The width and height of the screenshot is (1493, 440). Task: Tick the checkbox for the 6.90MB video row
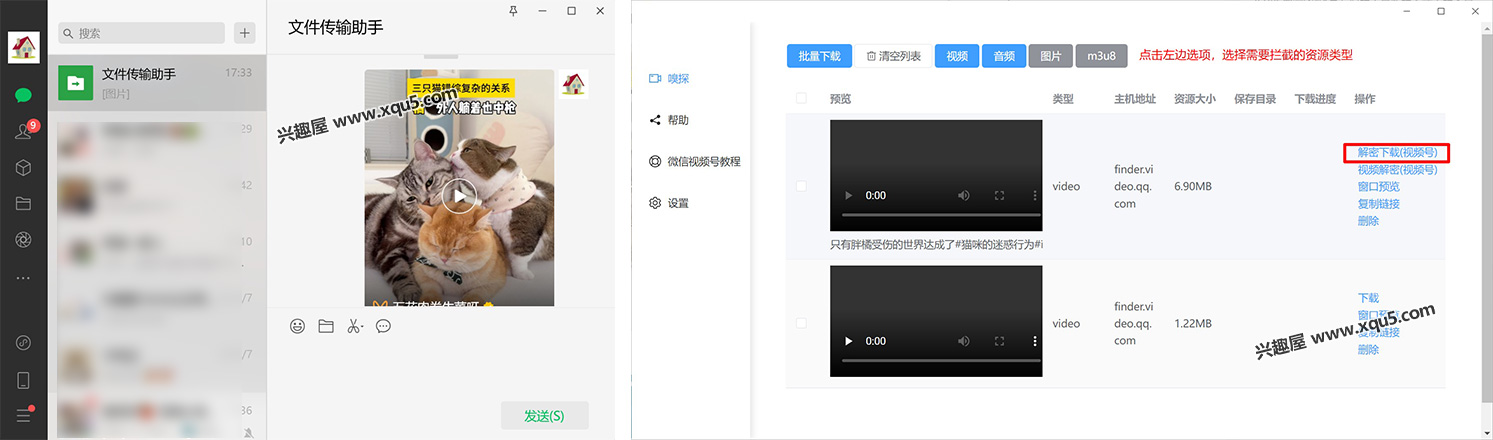800,186
